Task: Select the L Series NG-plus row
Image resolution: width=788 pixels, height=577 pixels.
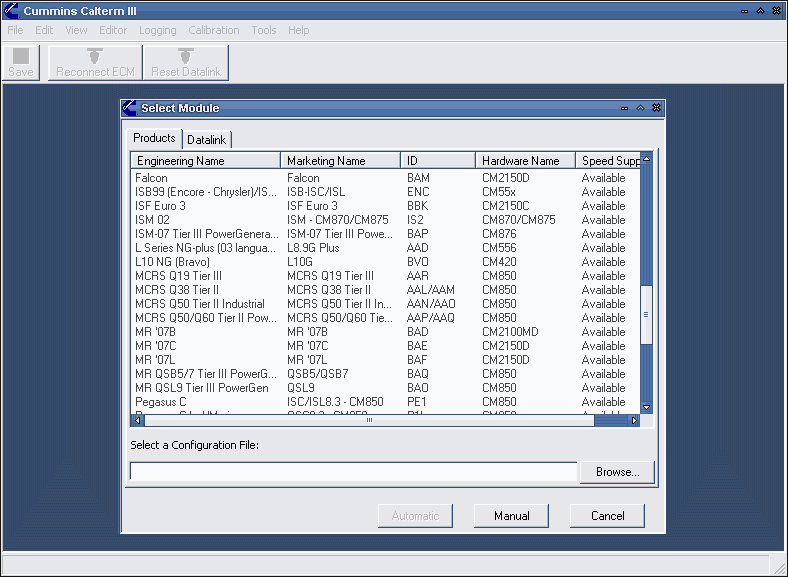Action: (385, 248)
